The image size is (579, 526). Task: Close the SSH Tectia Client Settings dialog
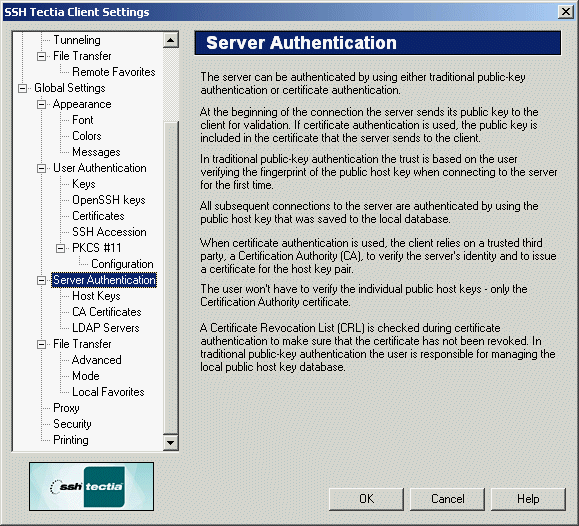565,12
